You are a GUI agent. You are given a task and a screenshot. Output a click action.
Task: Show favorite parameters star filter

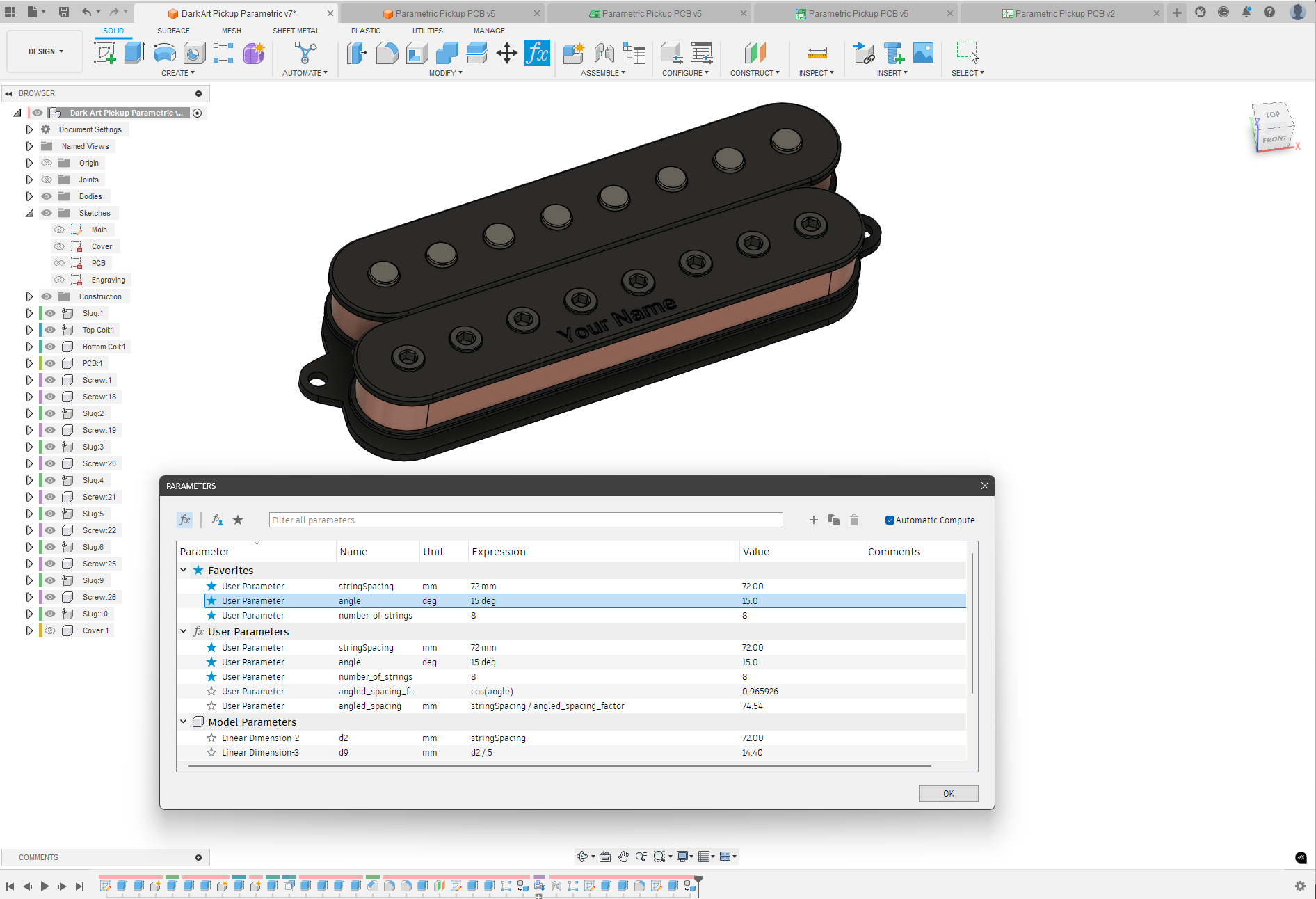(238, 520)
